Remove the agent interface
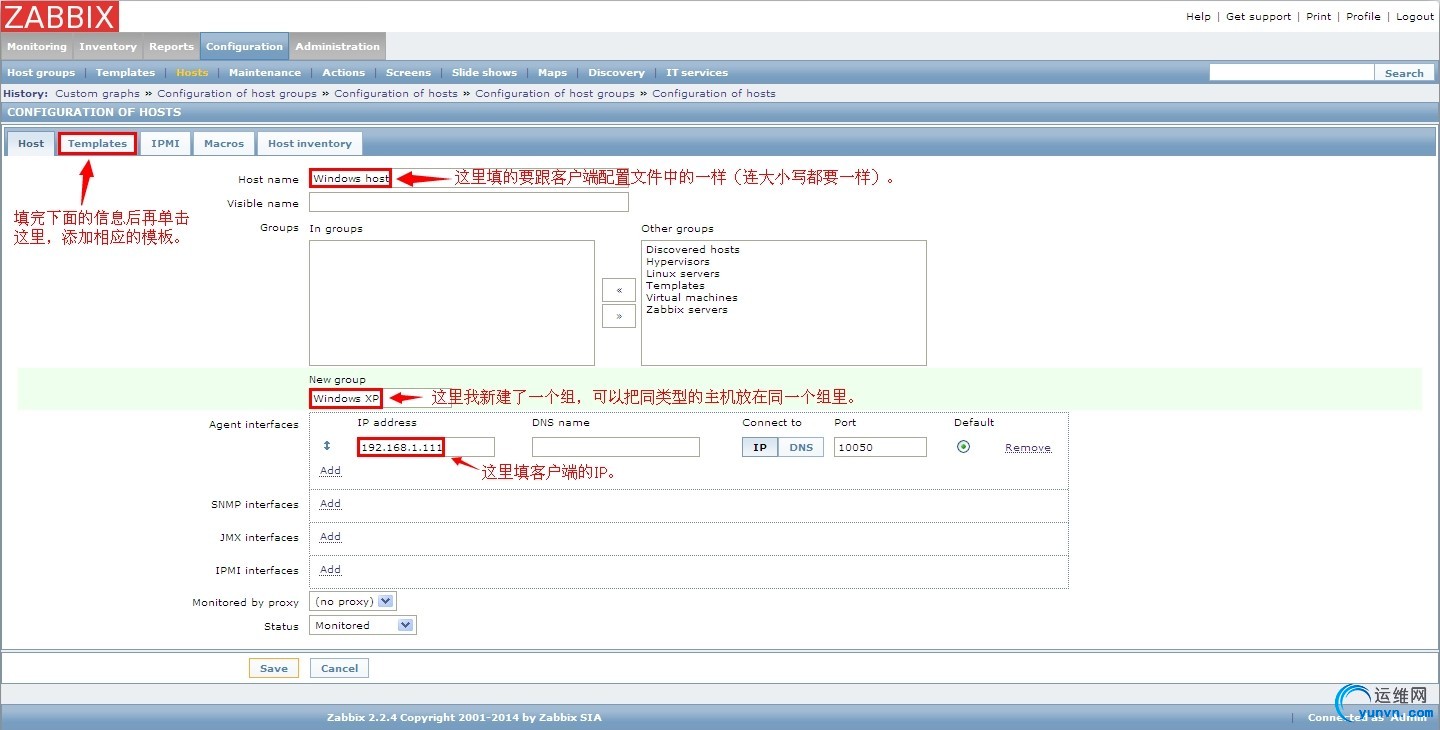The image size is (1440, 730). pos(1028,448)
